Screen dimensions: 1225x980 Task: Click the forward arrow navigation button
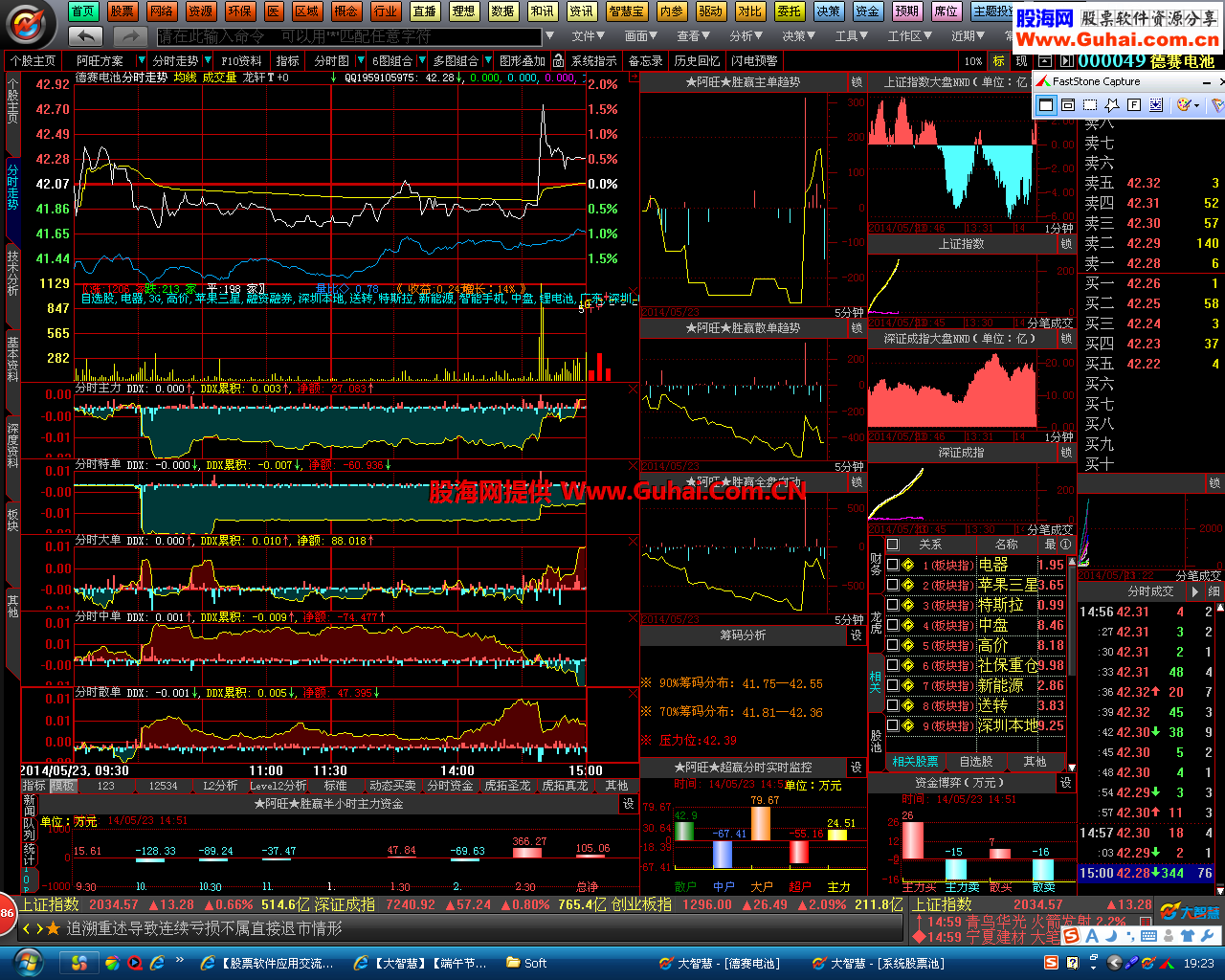[129, 36]
